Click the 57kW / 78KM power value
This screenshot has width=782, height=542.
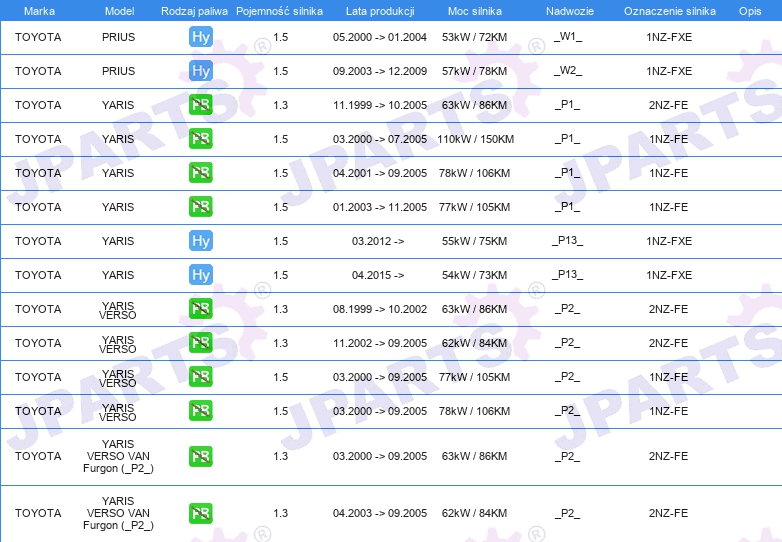(x=474, y=71)
